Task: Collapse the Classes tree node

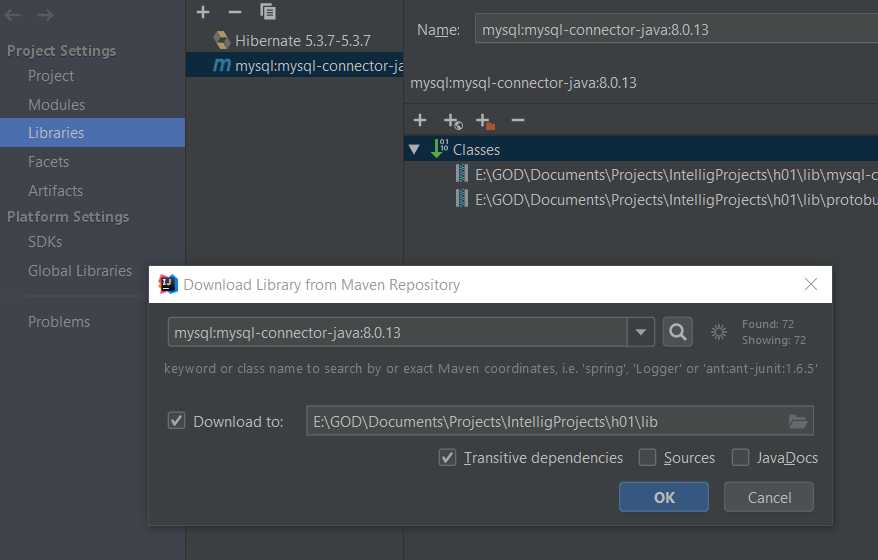Action: [414, 149]
